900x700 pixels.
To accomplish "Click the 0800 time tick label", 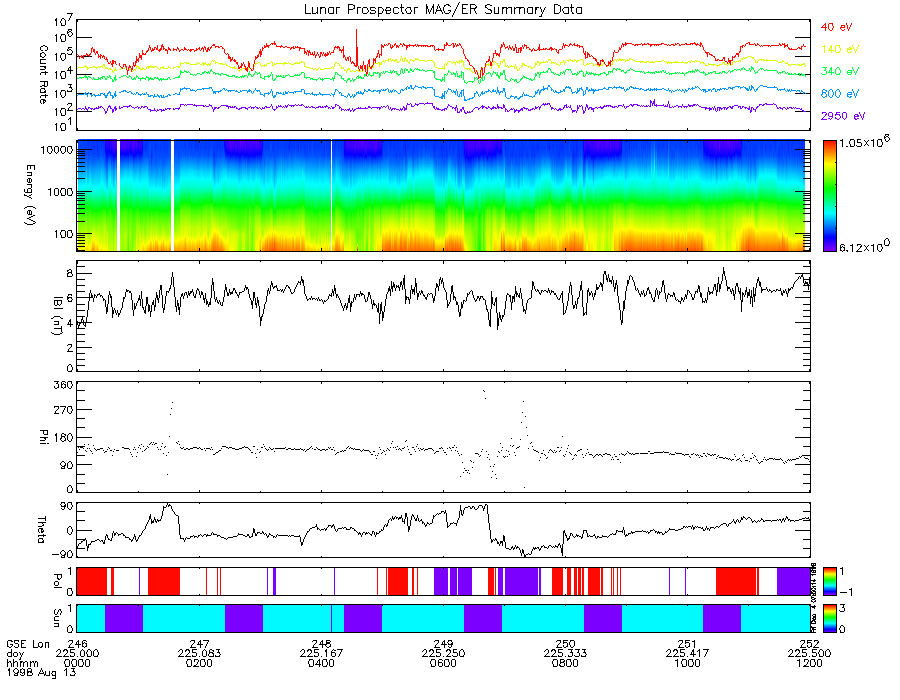I will (565, 663).
